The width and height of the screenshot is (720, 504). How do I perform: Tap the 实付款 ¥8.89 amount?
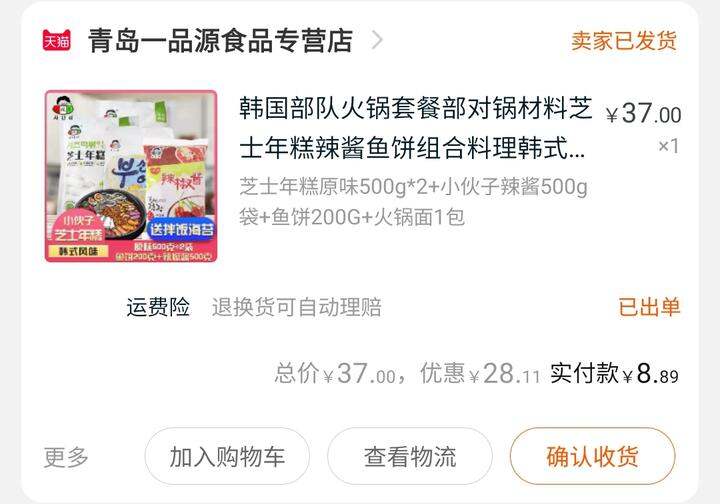[x=614, y=373]
